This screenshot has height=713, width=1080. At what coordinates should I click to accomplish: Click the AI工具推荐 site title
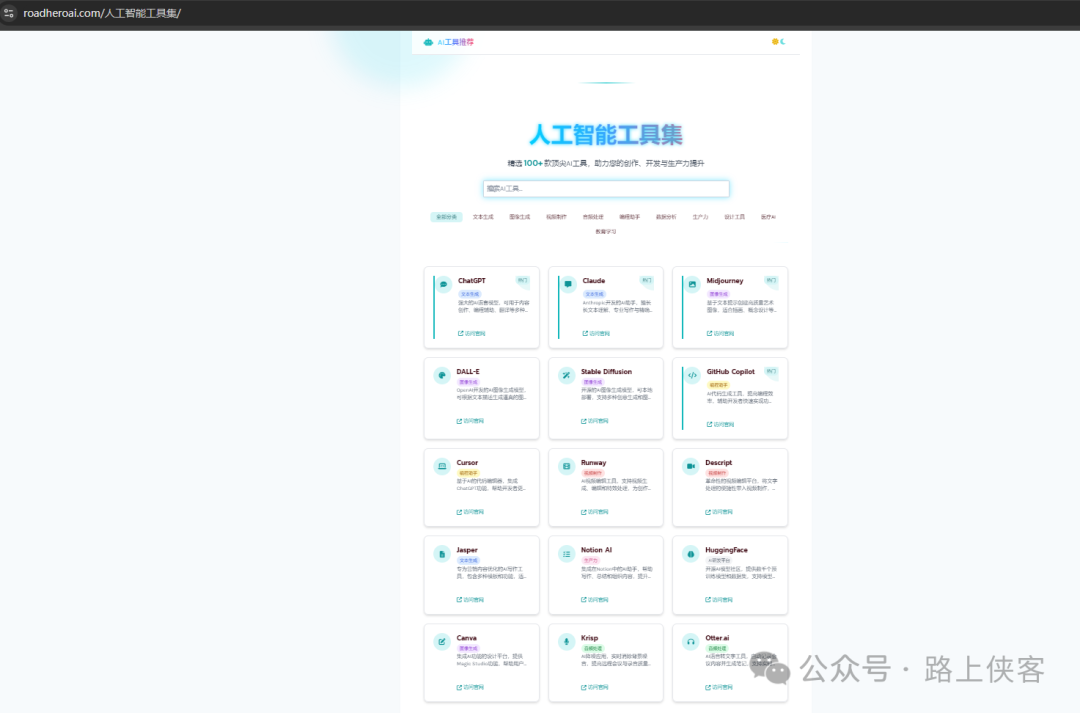[x=455, y=42]
